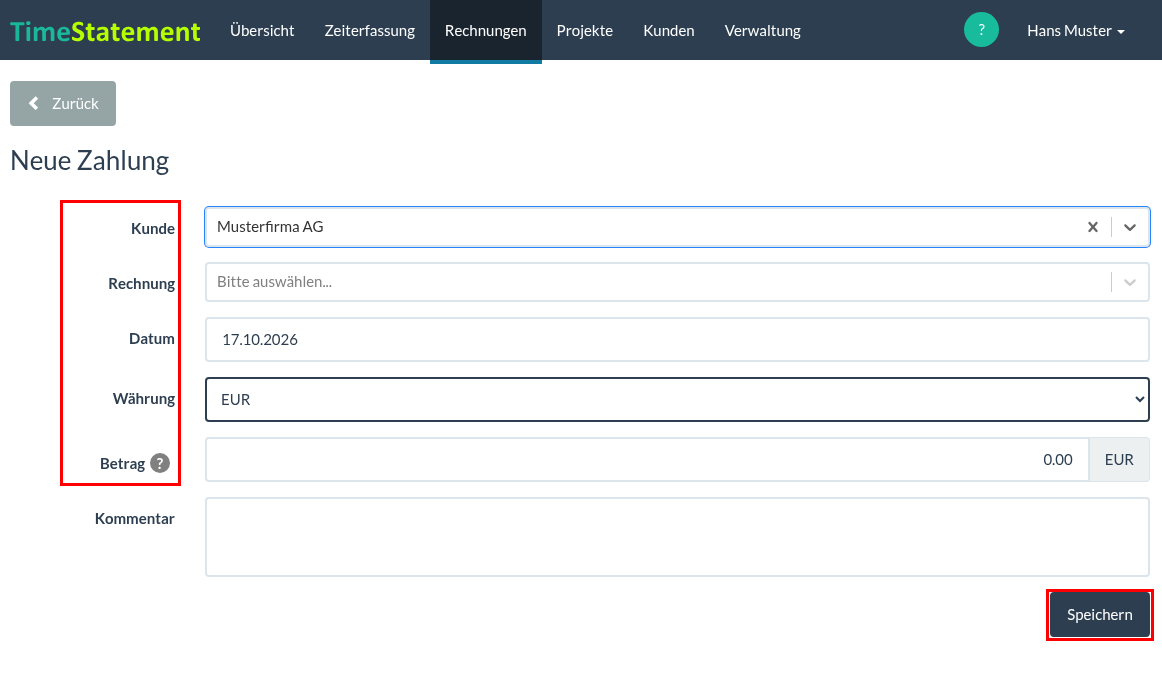1162x680 pixels.
Task: Click the Musterfirma AG customer field
Action: pyautogui.click(x=677, y=227)
